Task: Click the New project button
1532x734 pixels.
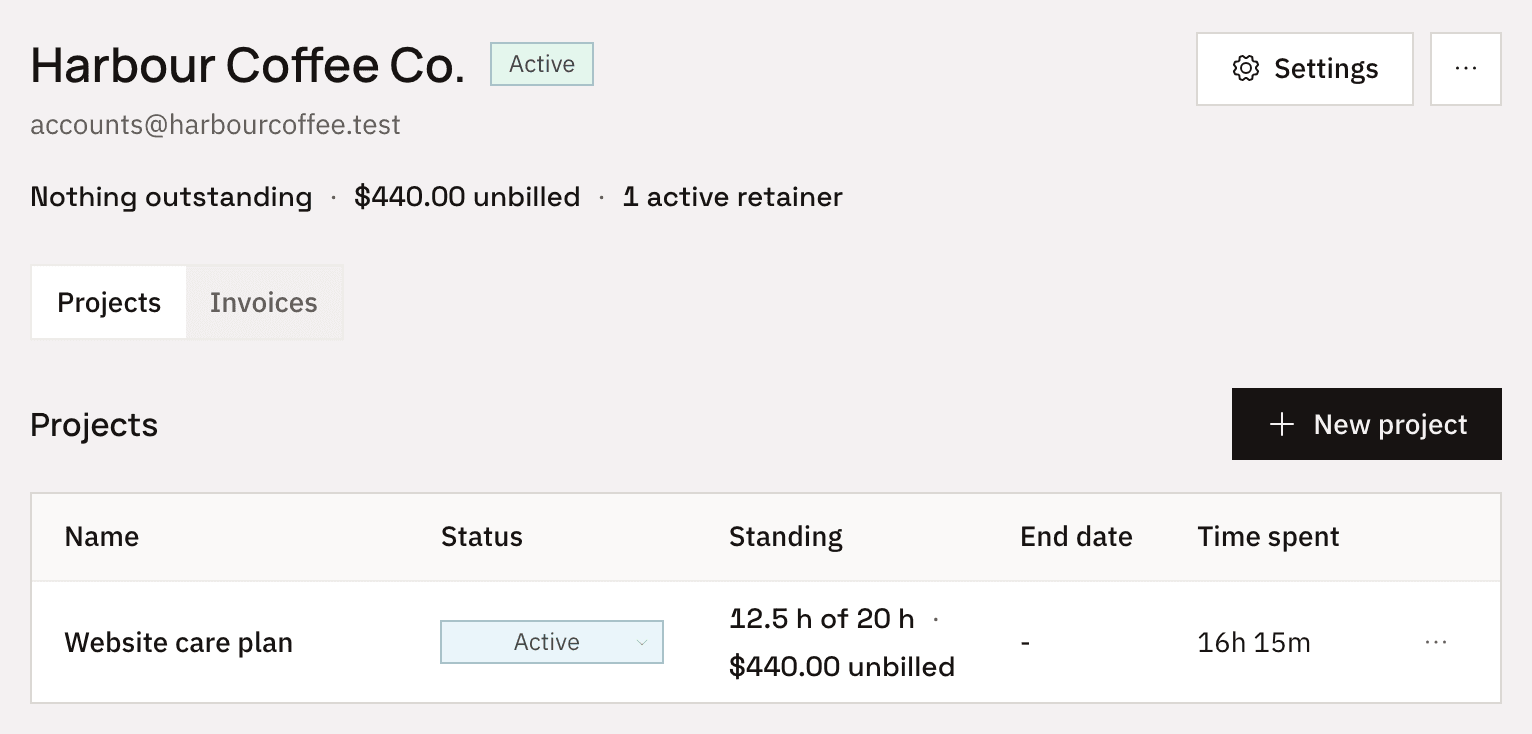Action: pyautogui.click(x=1366, y=424)
